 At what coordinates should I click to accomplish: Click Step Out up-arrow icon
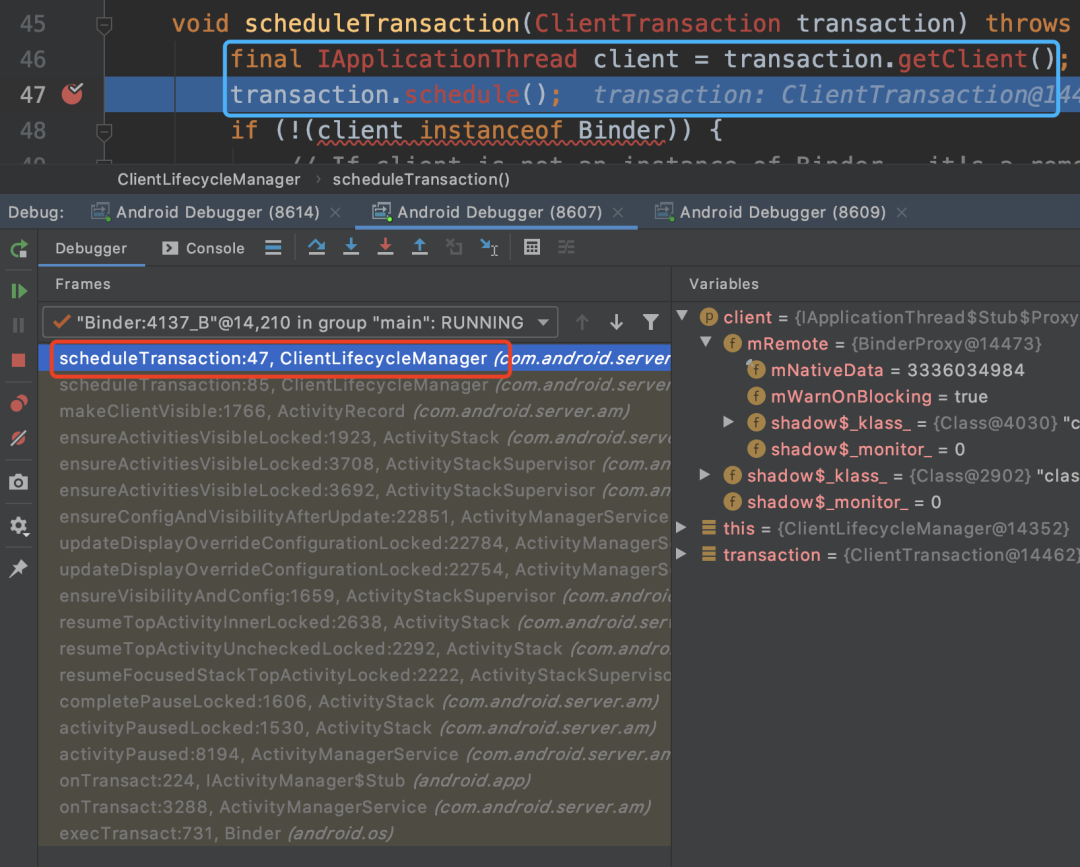tap(419, 247)
